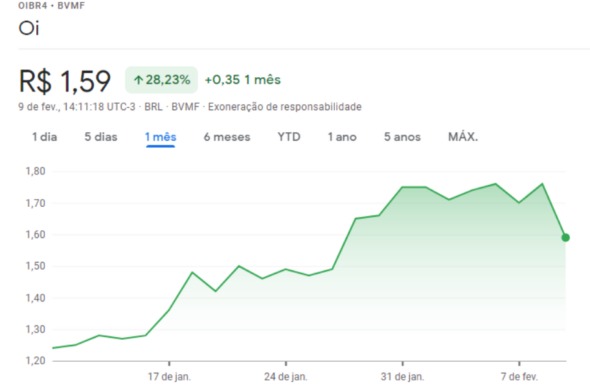Select the 1 dia time range tab

[x=44, y=137]
